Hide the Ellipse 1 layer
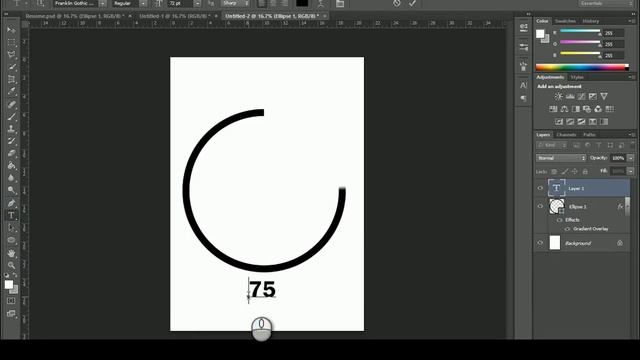This screenshot has width=640, height=360. [540, 207]
